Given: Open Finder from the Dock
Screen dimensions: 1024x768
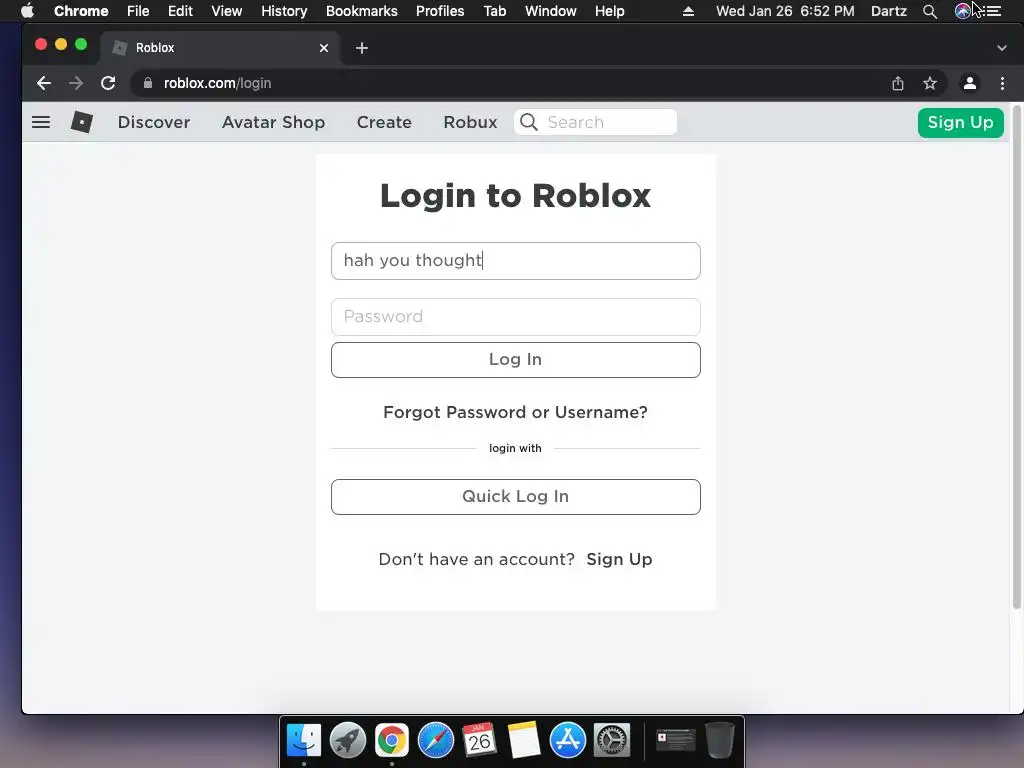Looking at the screenshot, I should tap(304, 740).
